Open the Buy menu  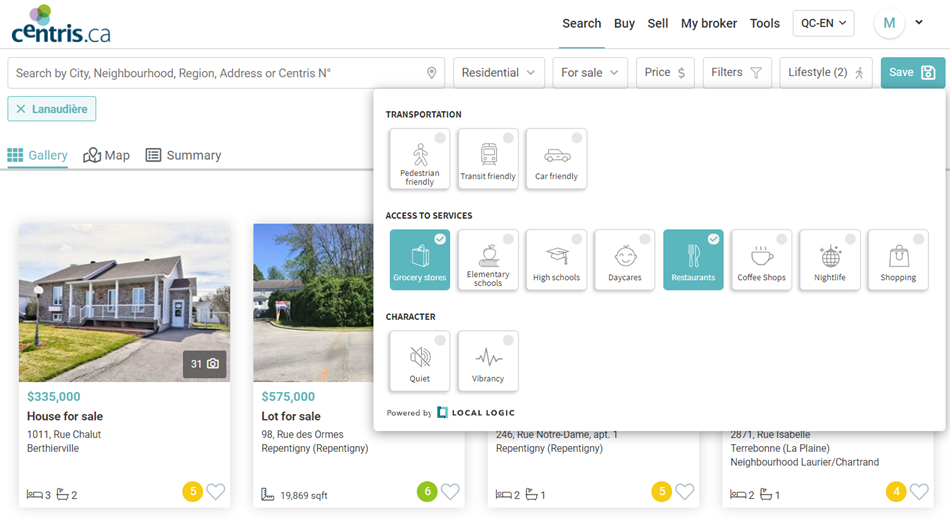[624, 24]
